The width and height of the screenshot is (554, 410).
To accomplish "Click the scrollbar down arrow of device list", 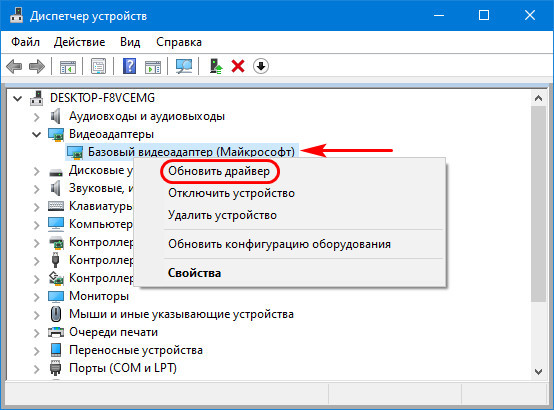I will 538,372.
